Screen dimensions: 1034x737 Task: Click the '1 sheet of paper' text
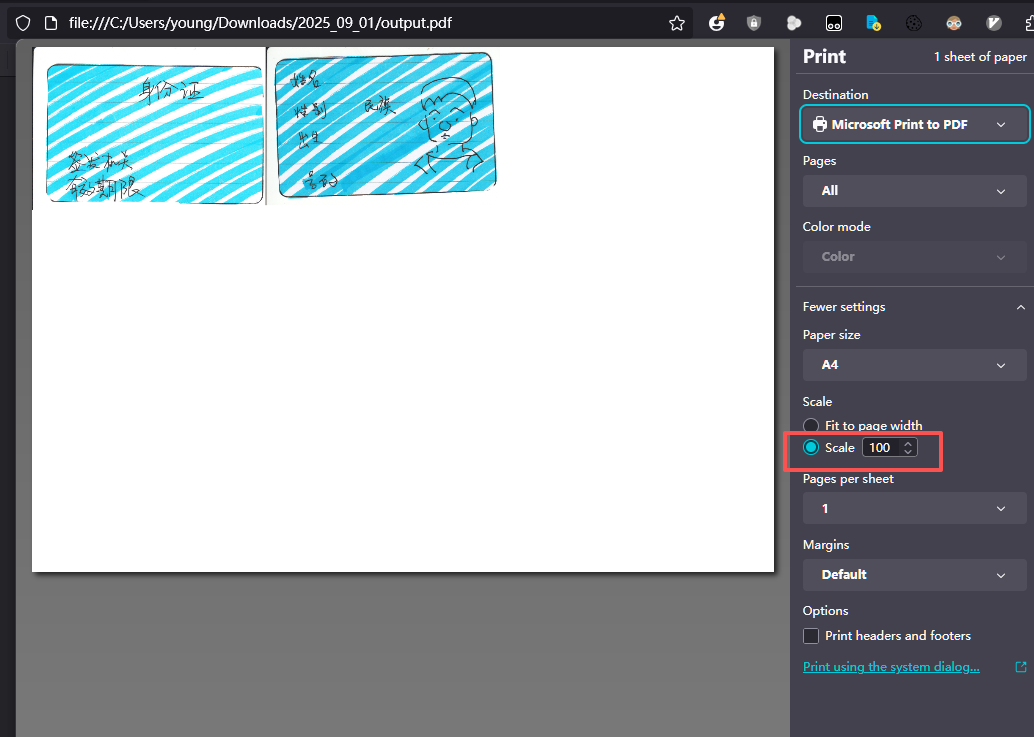980,57
